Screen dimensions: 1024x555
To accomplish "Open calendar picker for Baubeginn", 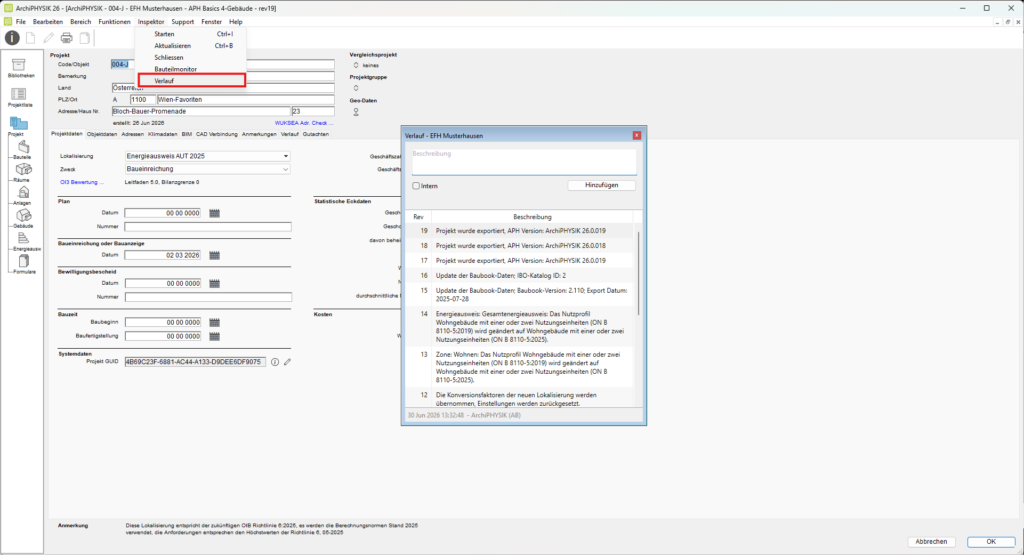I will click(214, 323).
